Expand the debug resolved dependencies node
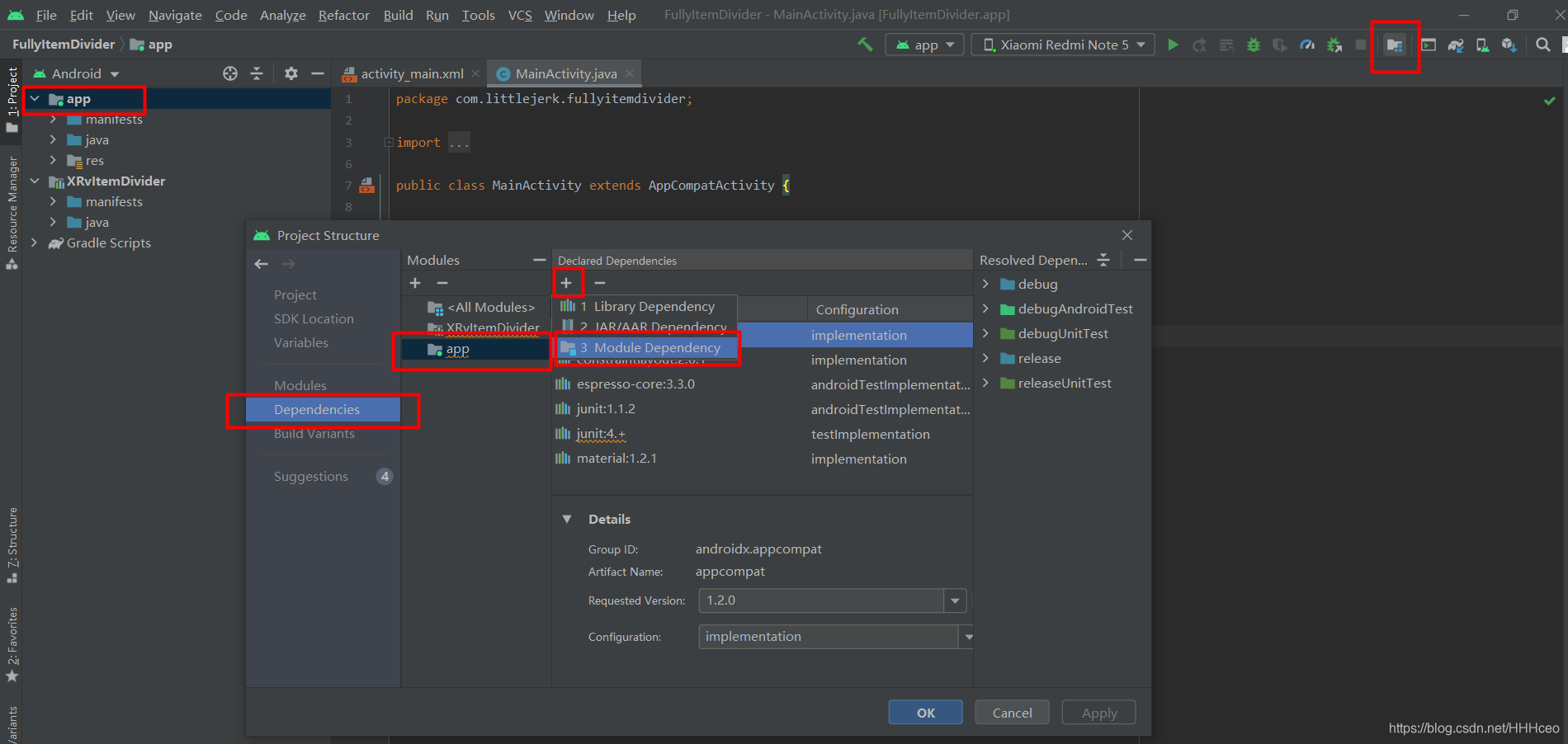 pos(985,284)
